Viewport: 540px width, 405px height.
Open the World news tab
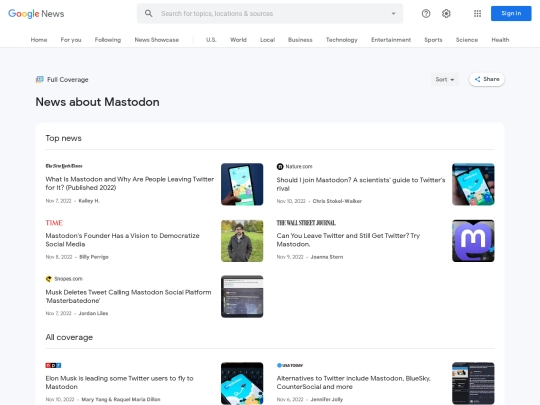[x=238, y=40]
